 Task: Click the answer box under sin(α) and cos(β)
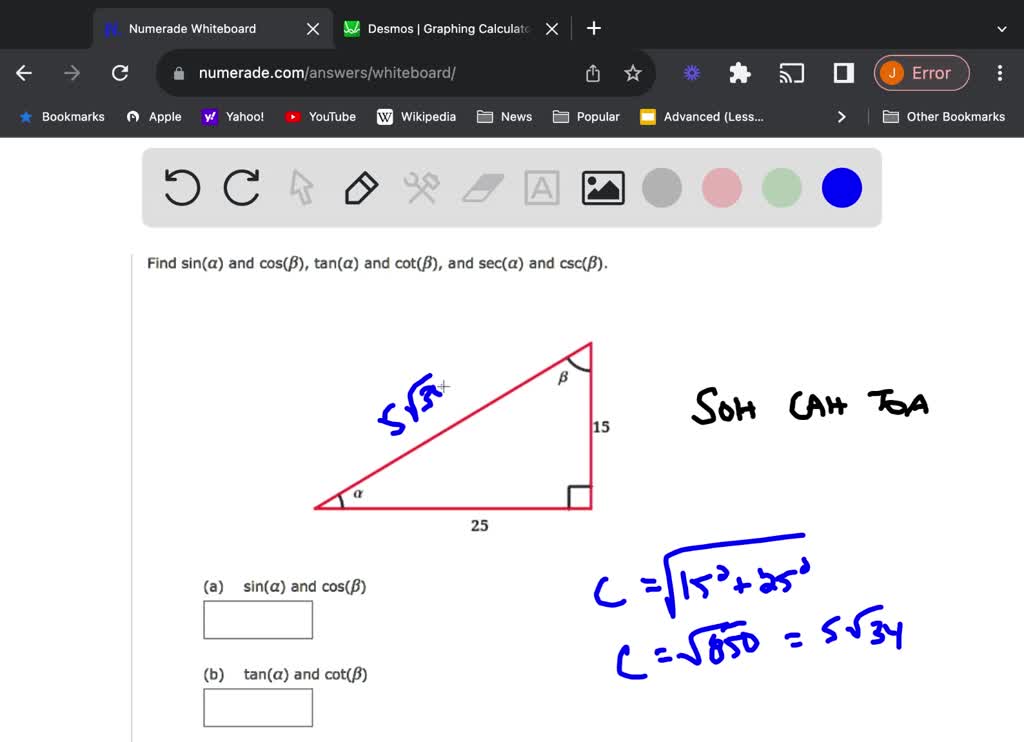click(x=258, y=620)
